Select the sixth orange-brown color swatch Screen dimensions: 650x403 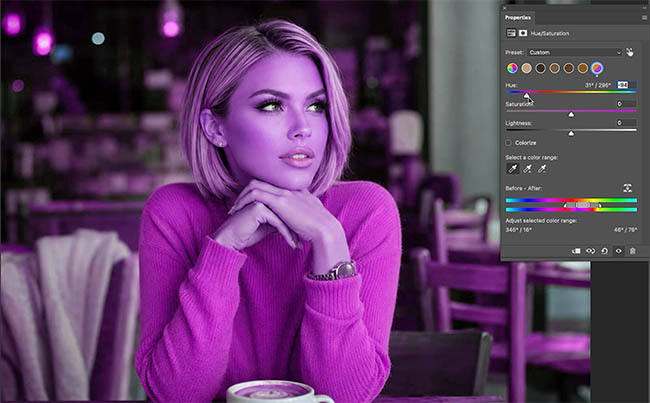coord(583,68)
